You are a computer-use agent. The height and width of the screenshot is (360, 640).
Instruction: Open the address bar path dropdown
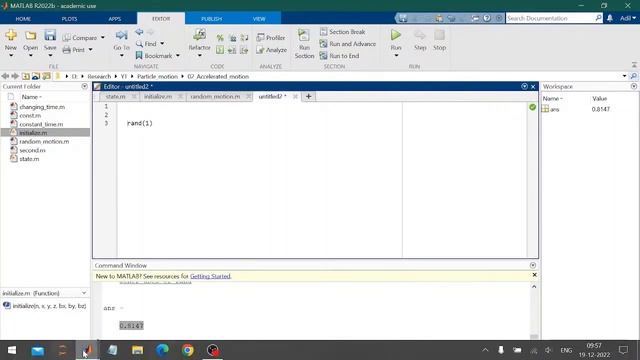[624, 76]
